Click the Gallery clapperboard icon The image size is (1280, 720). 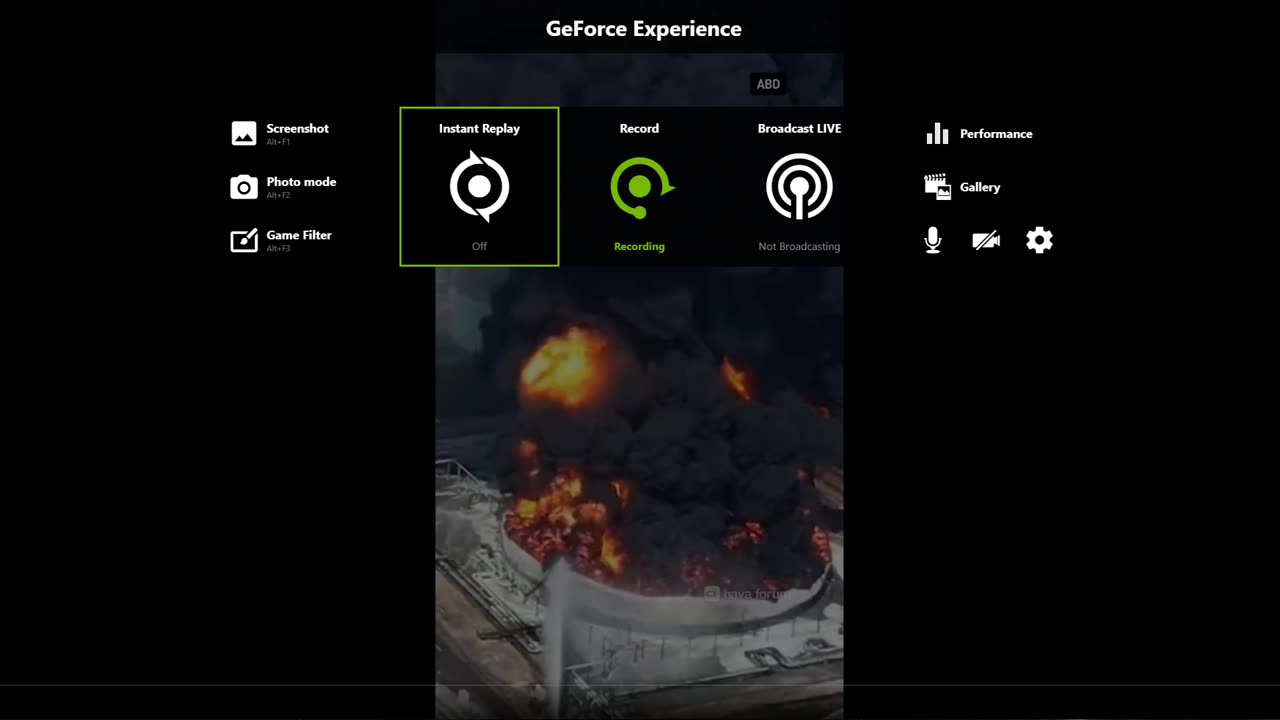(937, 187)
